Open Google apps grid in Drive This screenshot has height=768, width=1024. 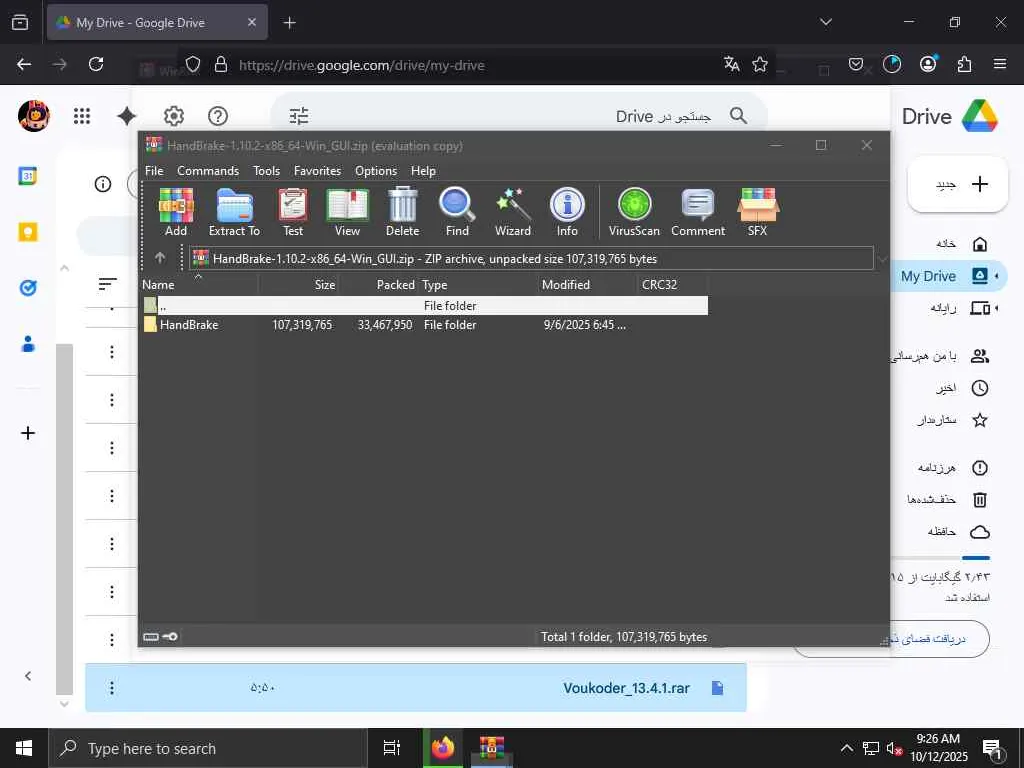click(x=82, y=116)
